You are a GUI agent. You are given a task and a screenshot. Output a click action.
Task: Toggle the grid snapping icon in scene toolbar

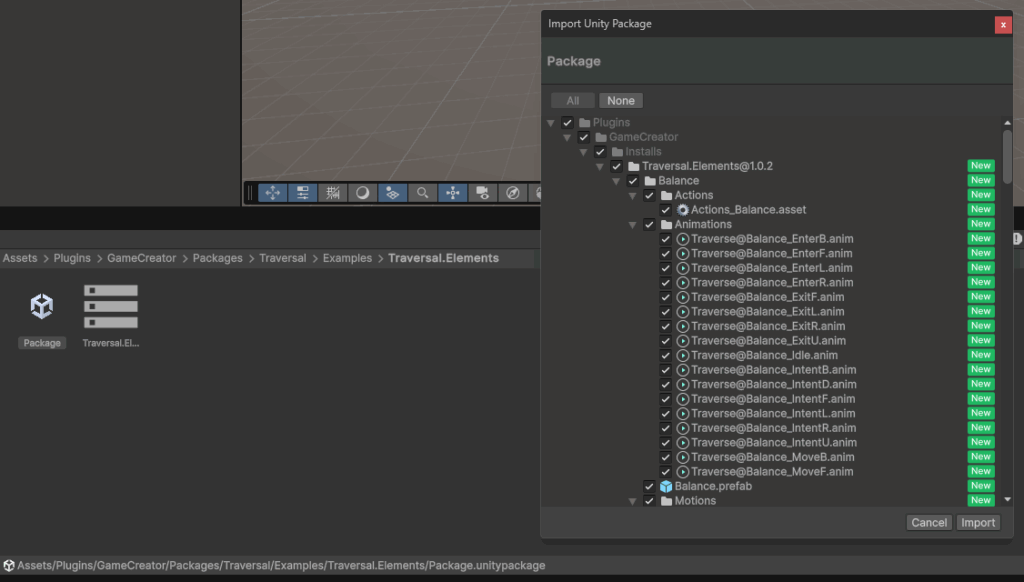[332, 193]
